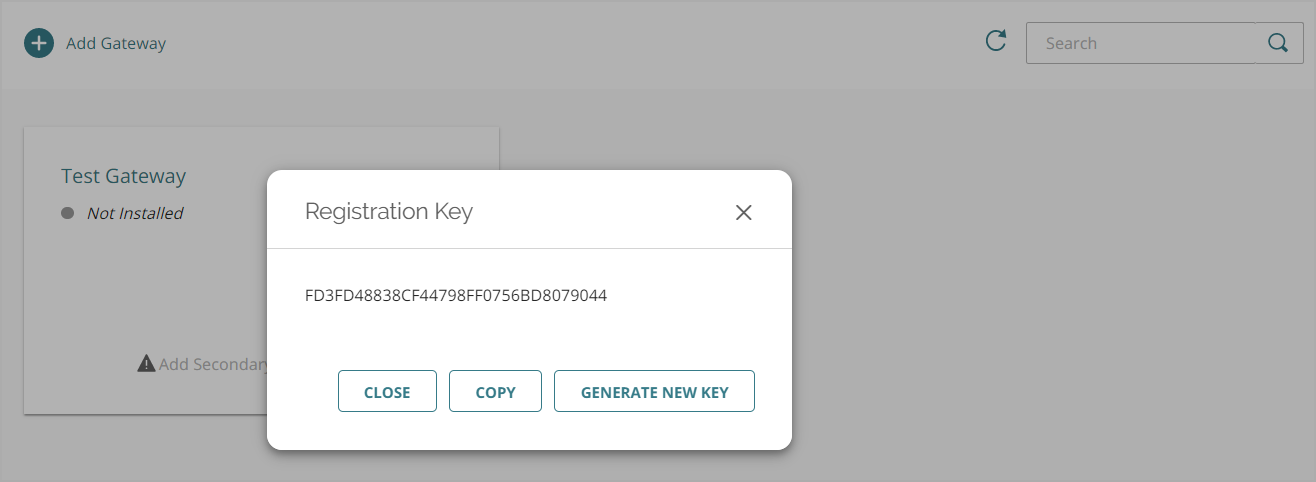1316x482 pixels.
Task: Click the gray status dot on Test Gateway
Action: click(x=68, y=213)
